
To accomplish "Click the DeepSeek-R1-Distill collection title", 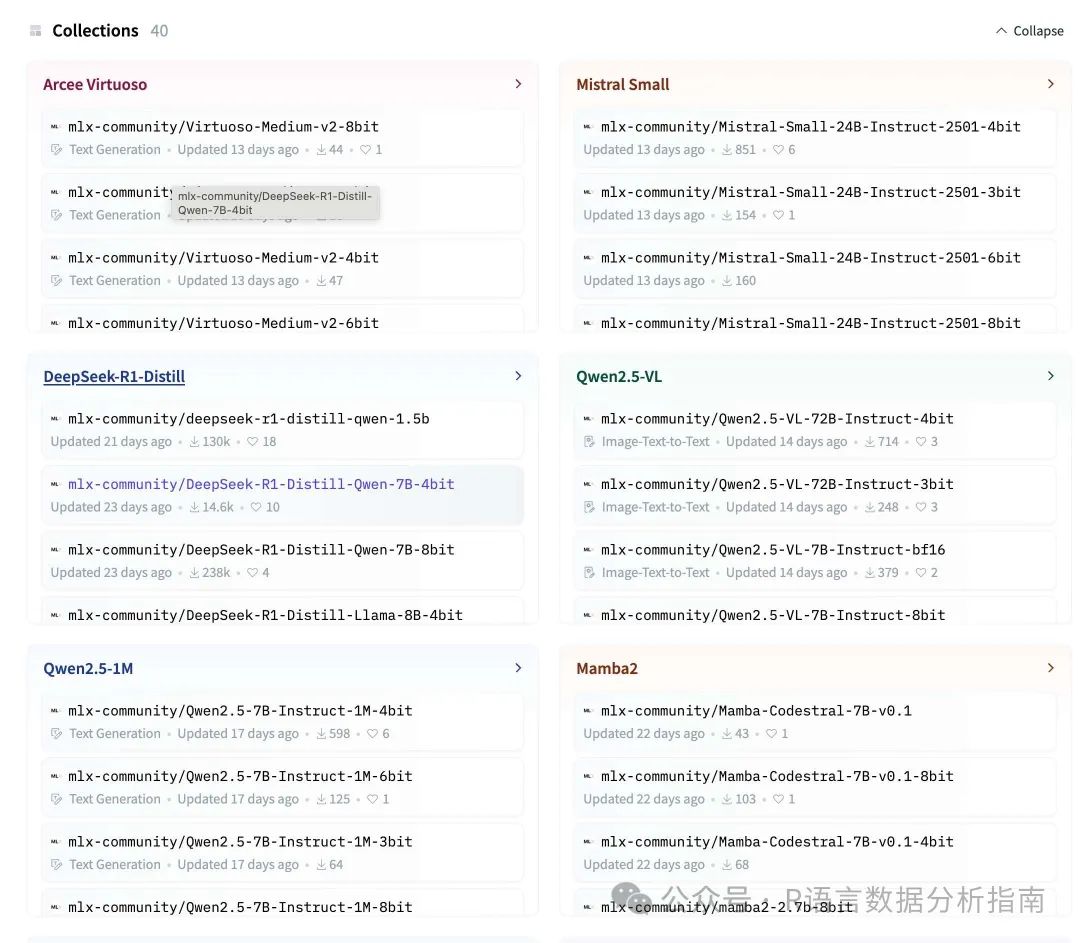I will tap(114, 377).
